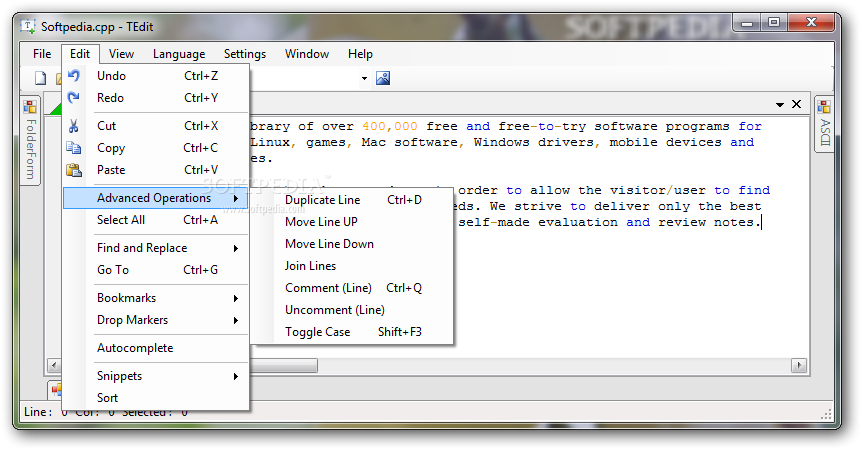This screenshot has height=450, width=862.
Task: Click the picture icon in the toolbar
Action: click(383, 78)
